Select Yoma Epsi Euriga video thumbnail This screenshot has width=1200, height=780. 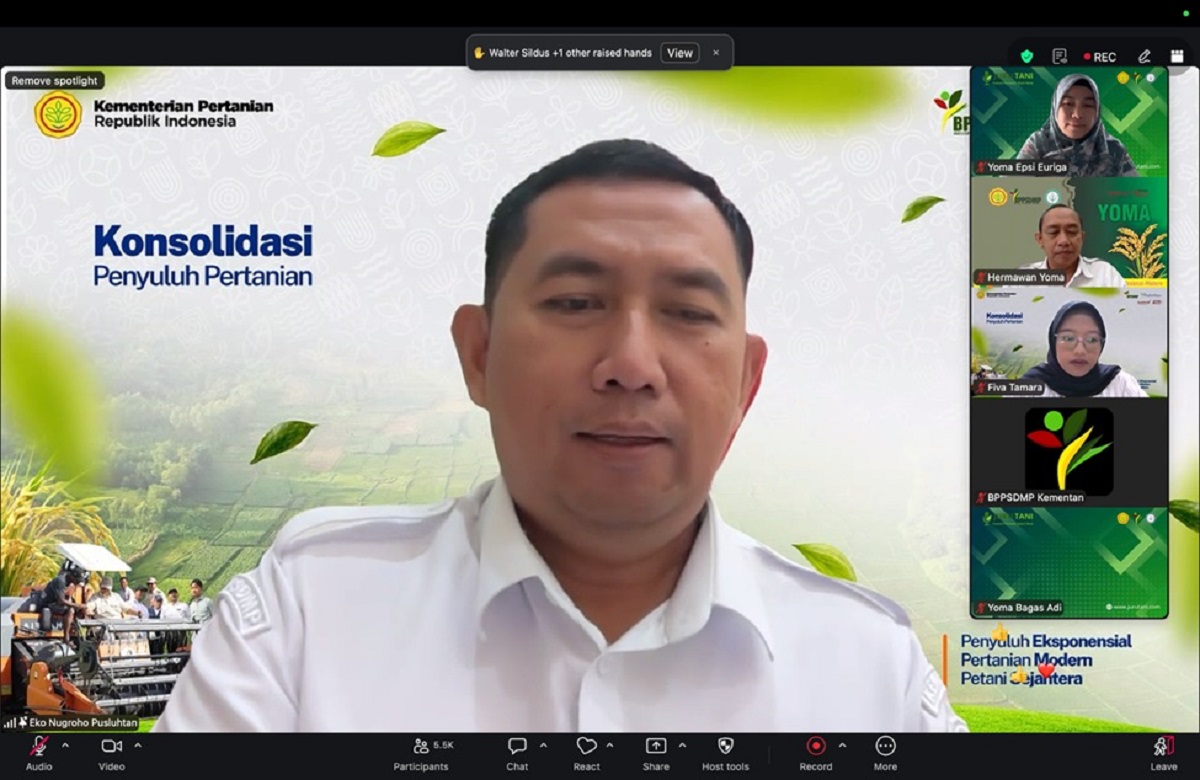point(1069,121)
